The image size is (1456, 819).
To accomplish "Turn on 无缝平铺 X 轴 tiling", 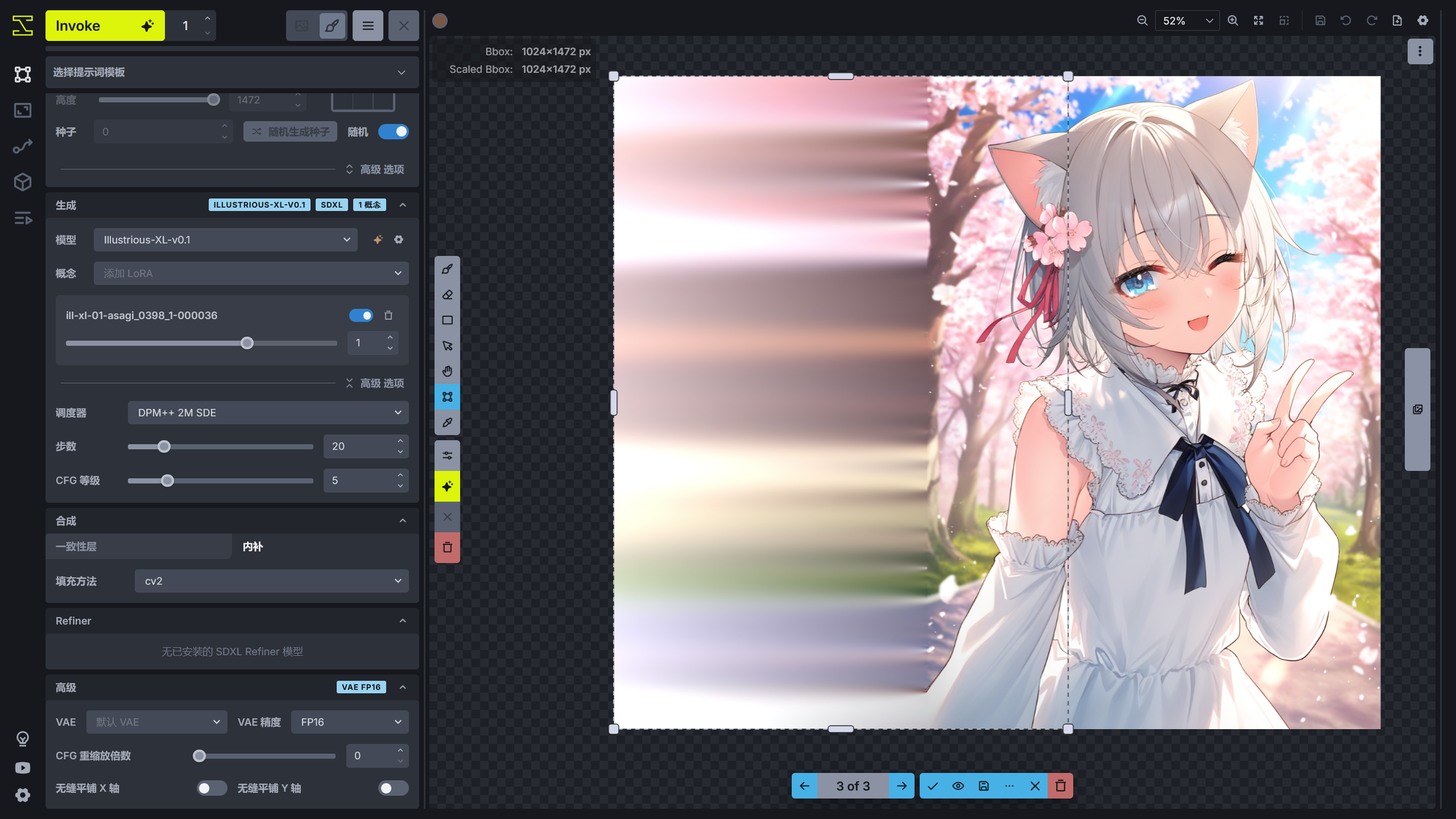I will pos(211,788).
